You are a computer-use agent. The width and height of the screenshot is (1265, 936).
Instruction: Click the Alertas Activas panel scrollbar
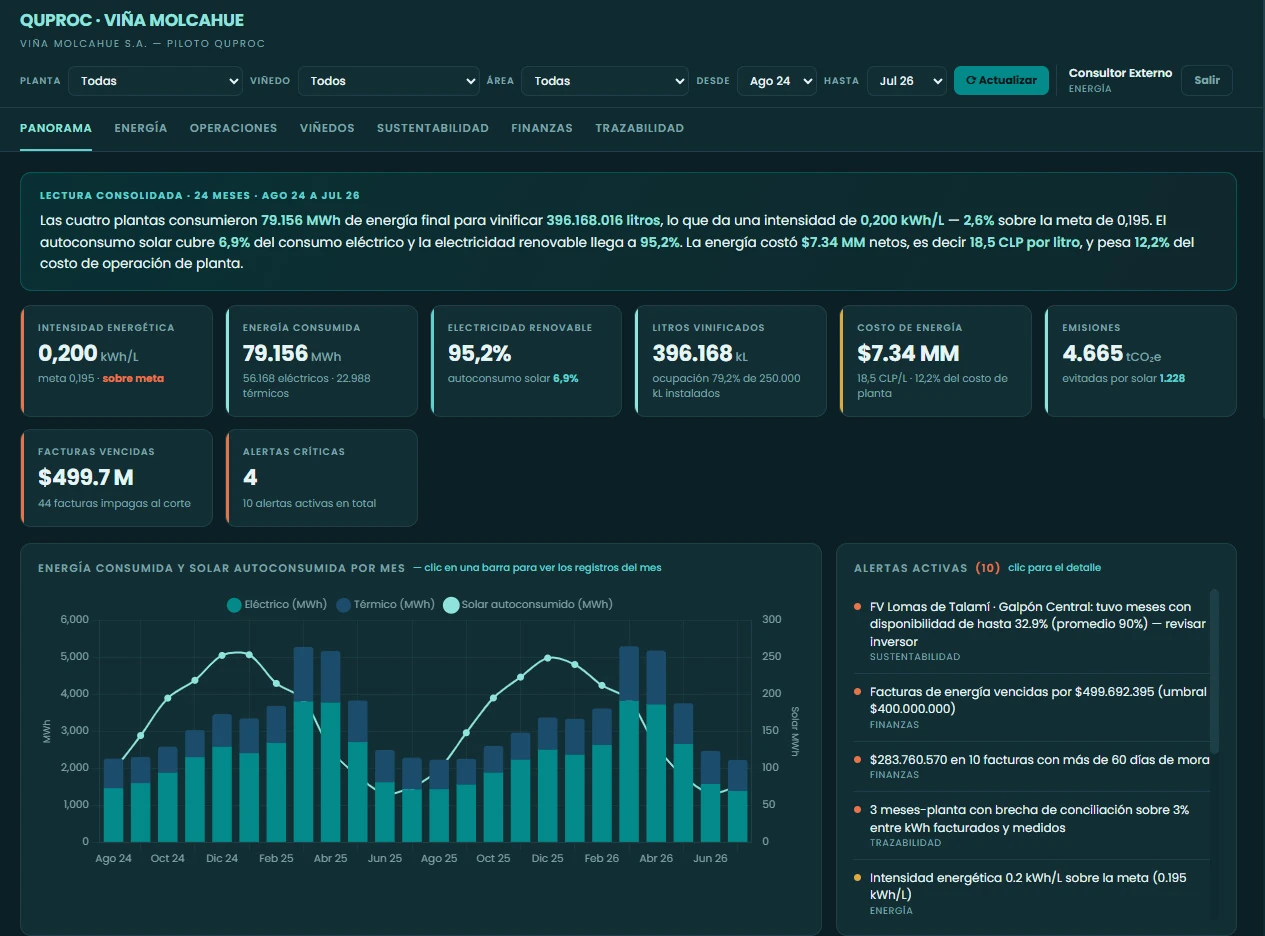point(1214,670)
